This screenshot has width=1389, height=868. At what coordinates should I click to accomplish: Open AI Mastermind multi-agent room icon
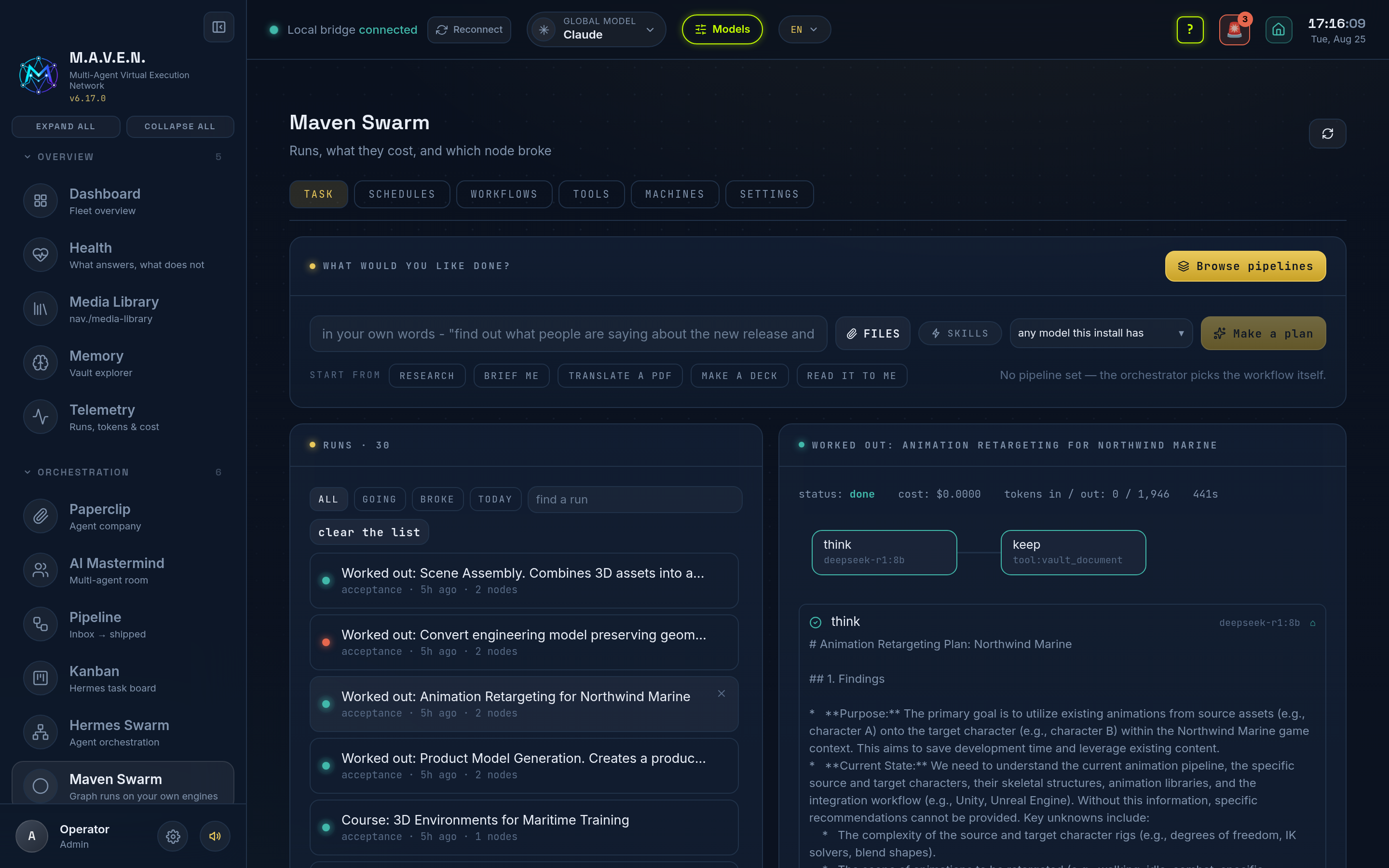pyautogui.click(x=40, y=570)
